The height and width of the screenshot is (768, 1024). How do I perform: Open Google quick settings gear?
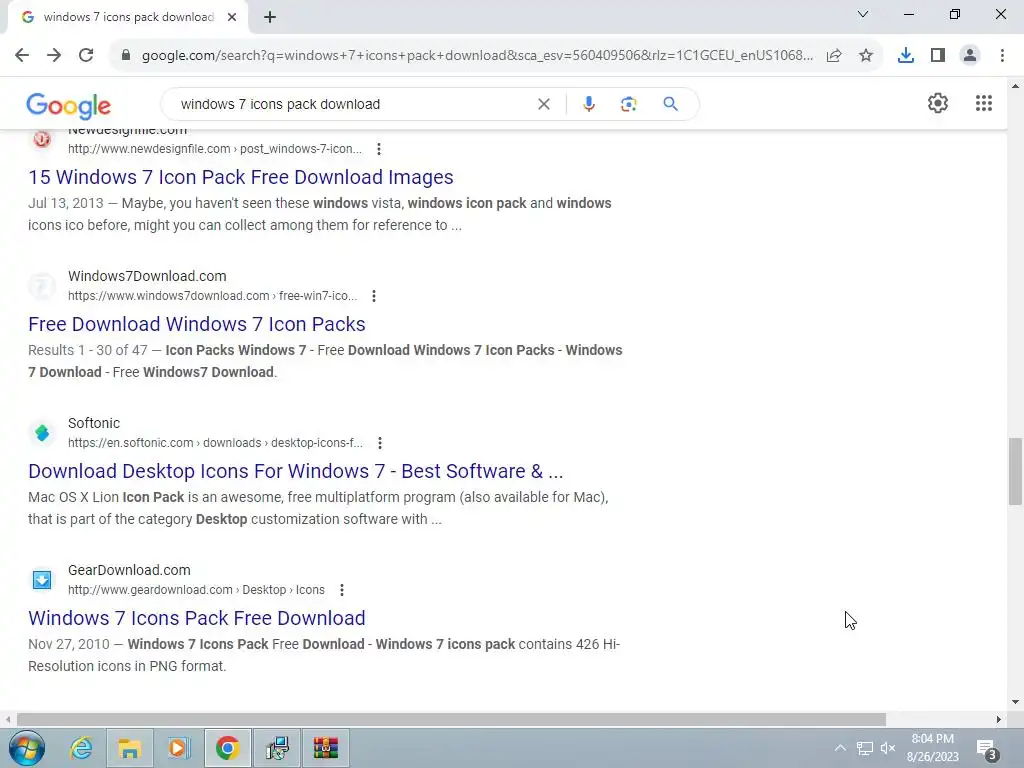click(x=938, y=103)
